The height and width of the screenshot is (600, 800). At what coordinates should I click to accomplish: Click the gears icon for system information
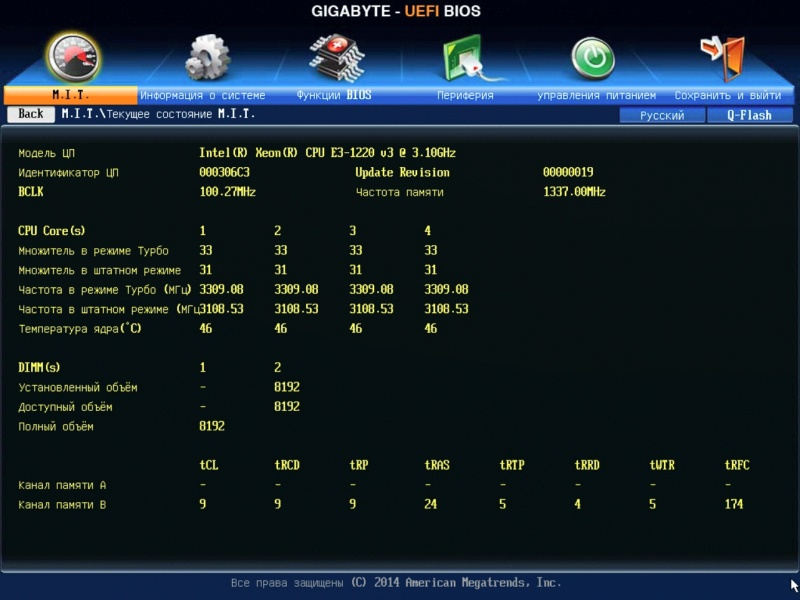pos(207,57)
